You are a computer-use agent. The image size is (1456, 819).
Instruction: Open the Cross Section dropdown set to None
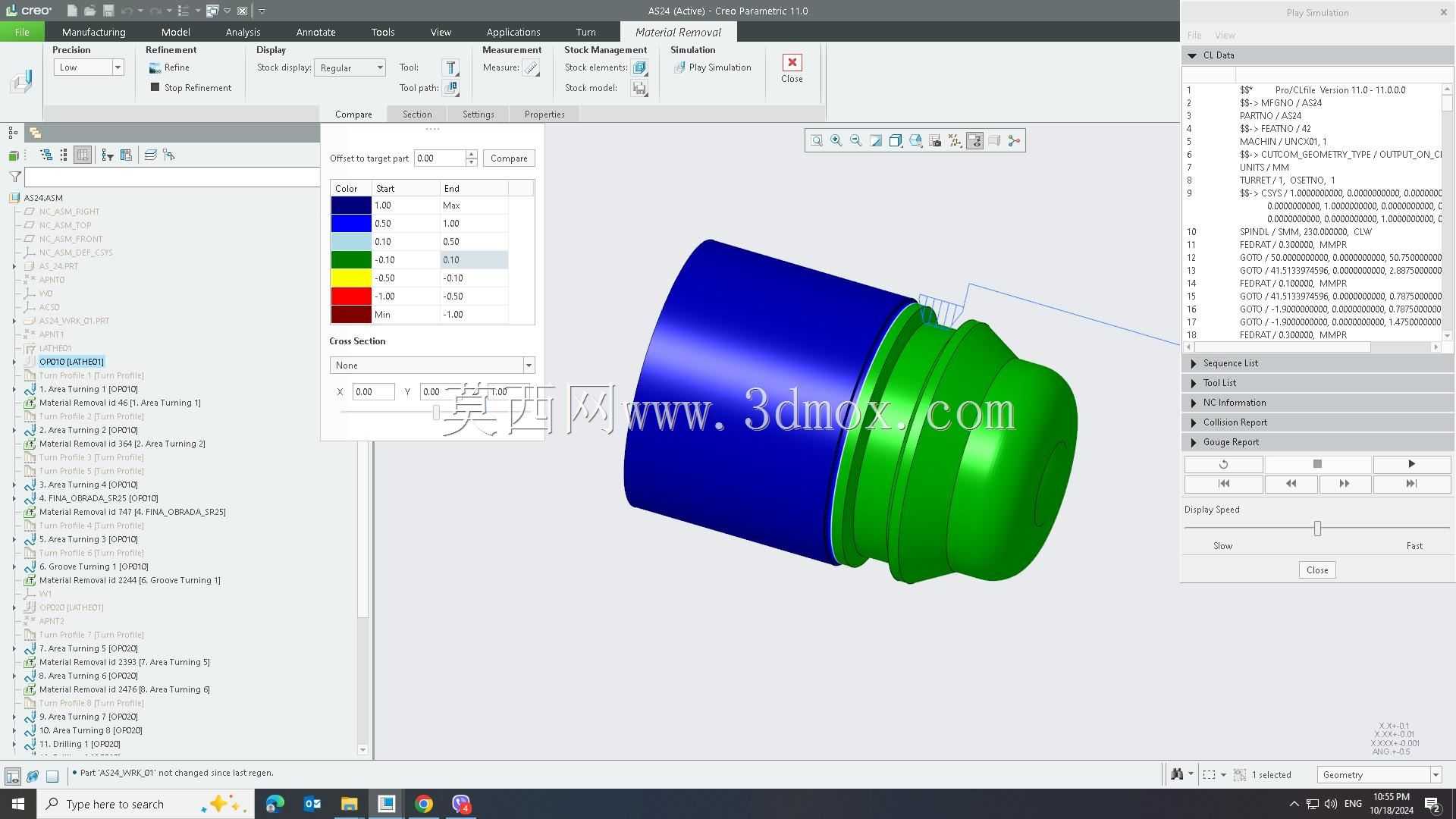(x=432, y=366)
